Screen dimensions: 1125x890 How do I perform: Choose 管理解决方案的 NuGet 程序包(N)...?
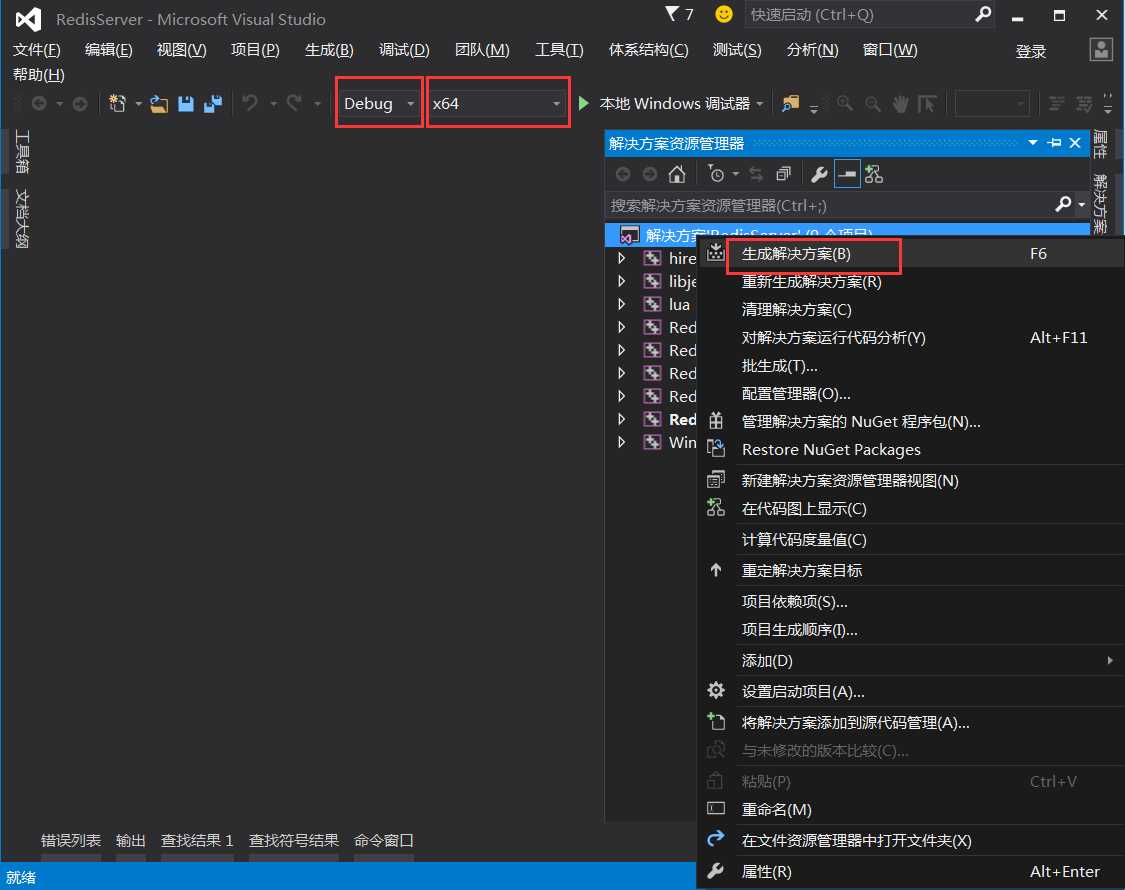point(911,422)
